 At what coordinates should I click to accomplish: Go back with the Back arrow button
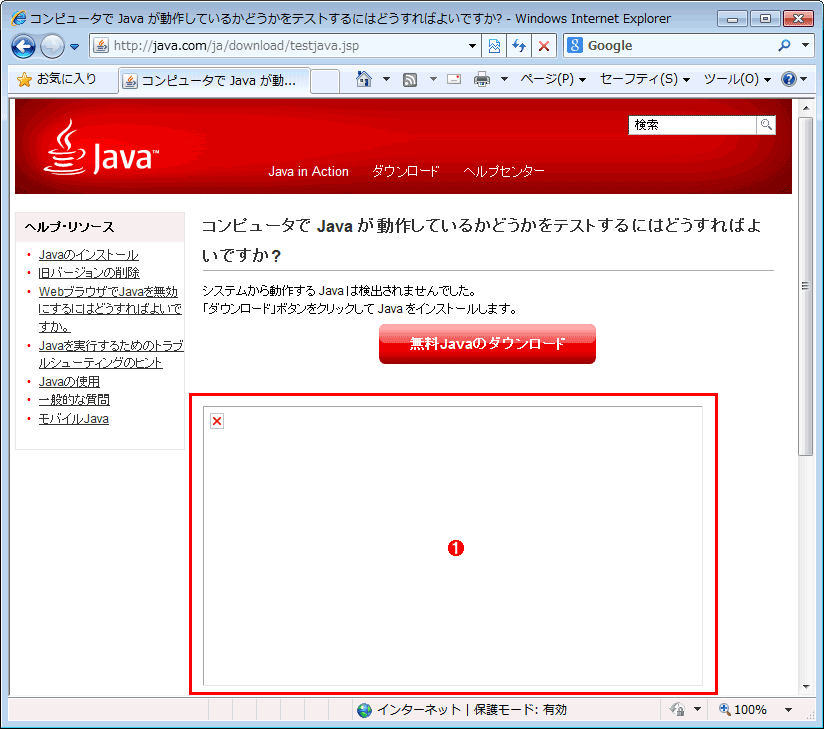(24, 46)
